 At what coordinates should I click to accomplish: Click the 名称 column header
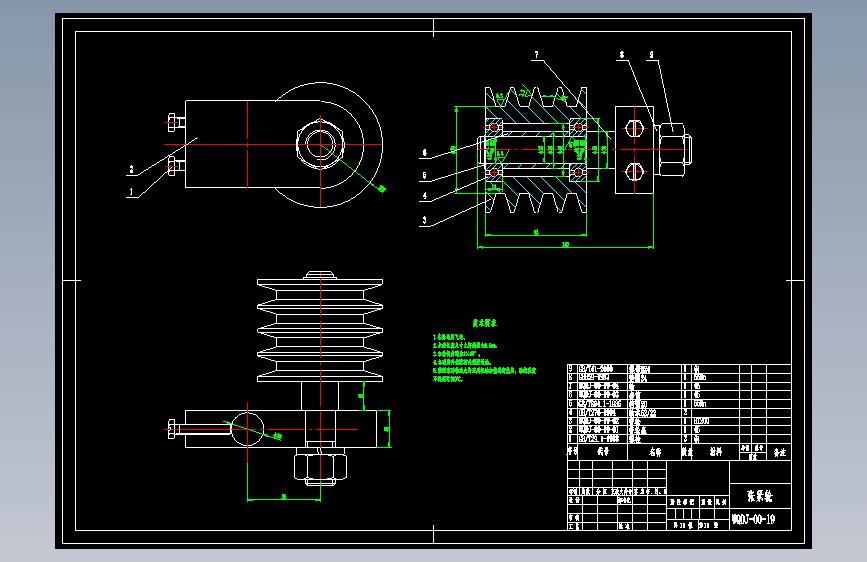click(x=655, y=452)
